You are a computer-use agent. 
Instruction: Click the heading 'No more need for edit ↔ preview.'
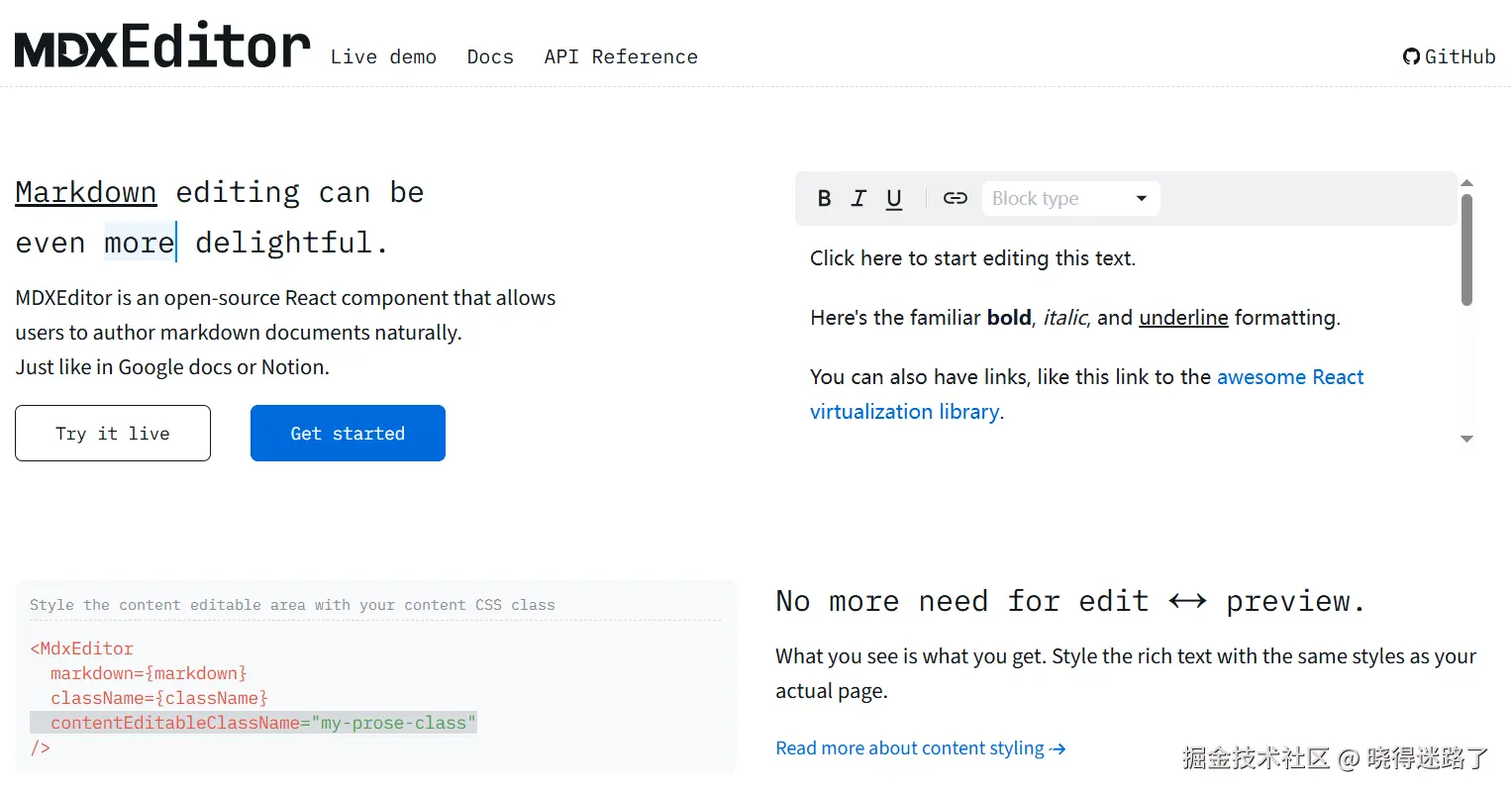(1070, 601)
